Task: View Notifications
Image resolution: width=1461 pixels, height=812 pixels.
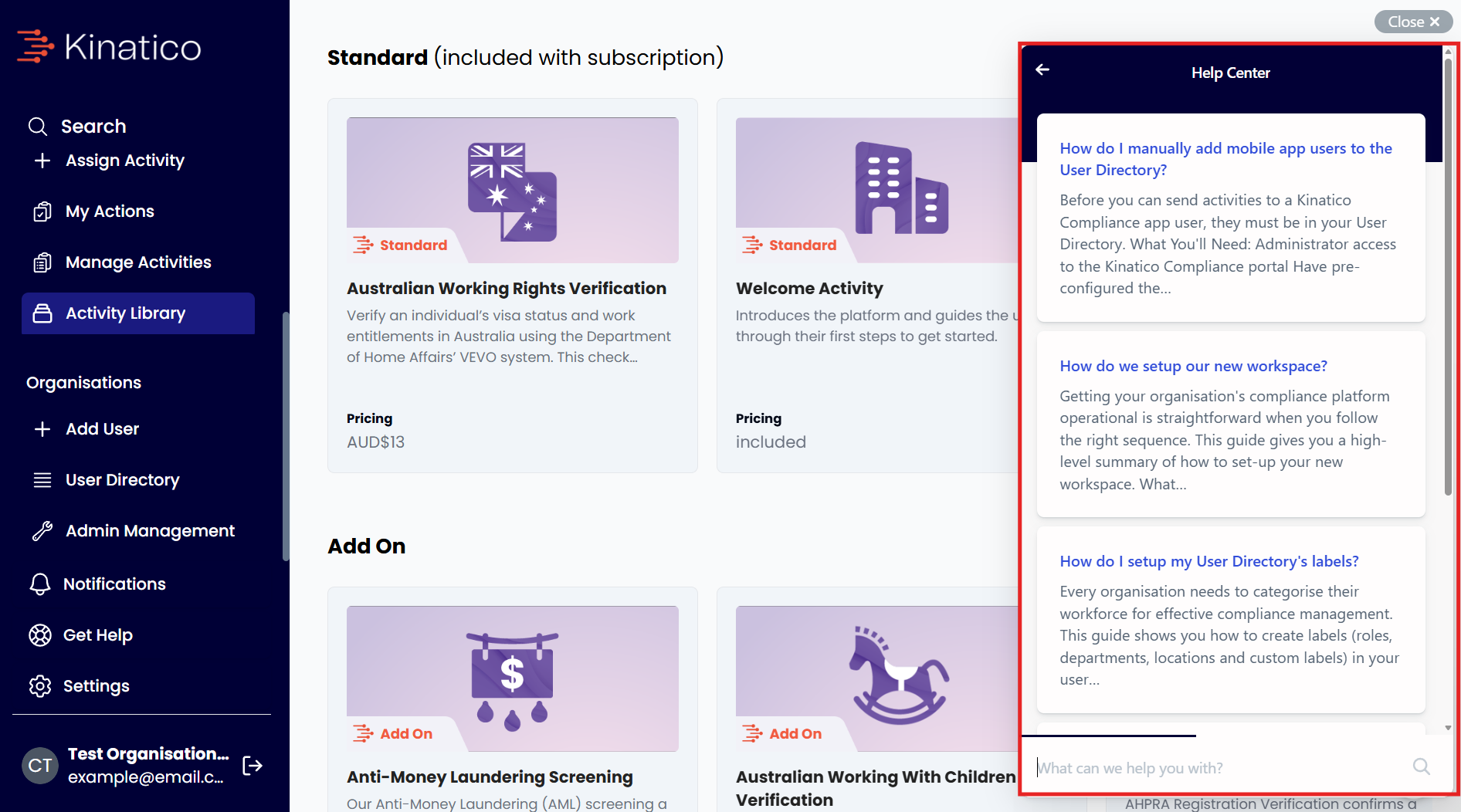Action: (x=114, y=584)
